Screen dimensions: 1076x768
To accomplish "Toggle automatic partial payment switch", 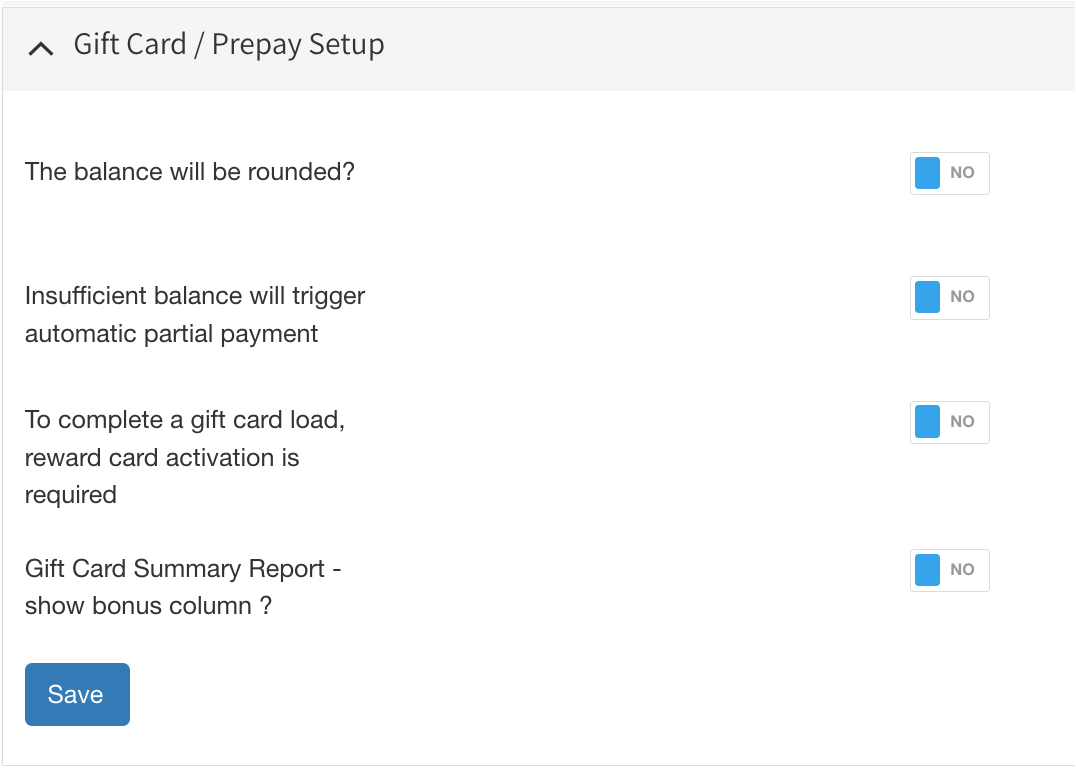I will coord(949,297).
